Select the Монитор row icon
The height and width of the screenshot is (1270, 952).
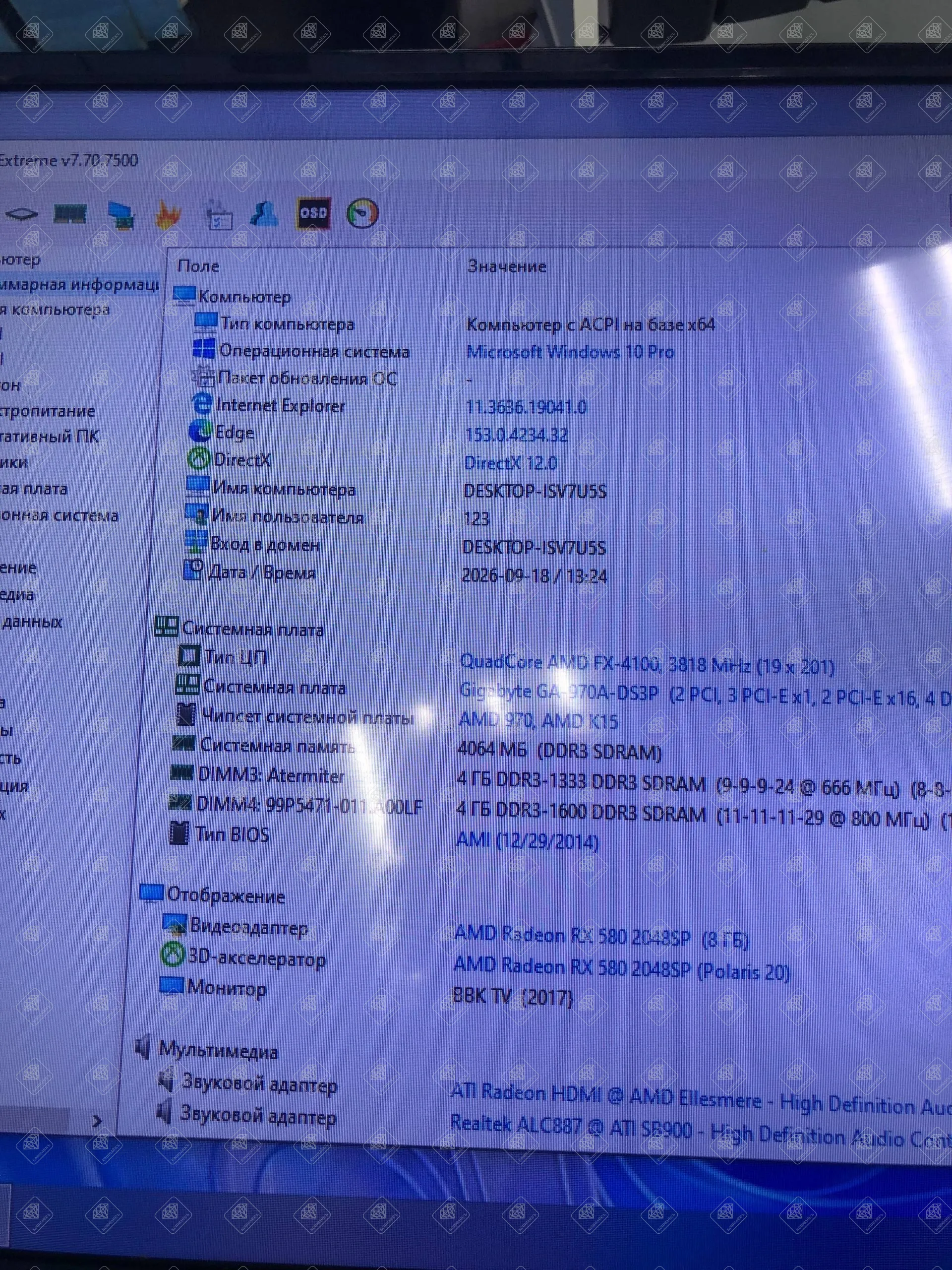pyautogui.click(x=171, y=985)
